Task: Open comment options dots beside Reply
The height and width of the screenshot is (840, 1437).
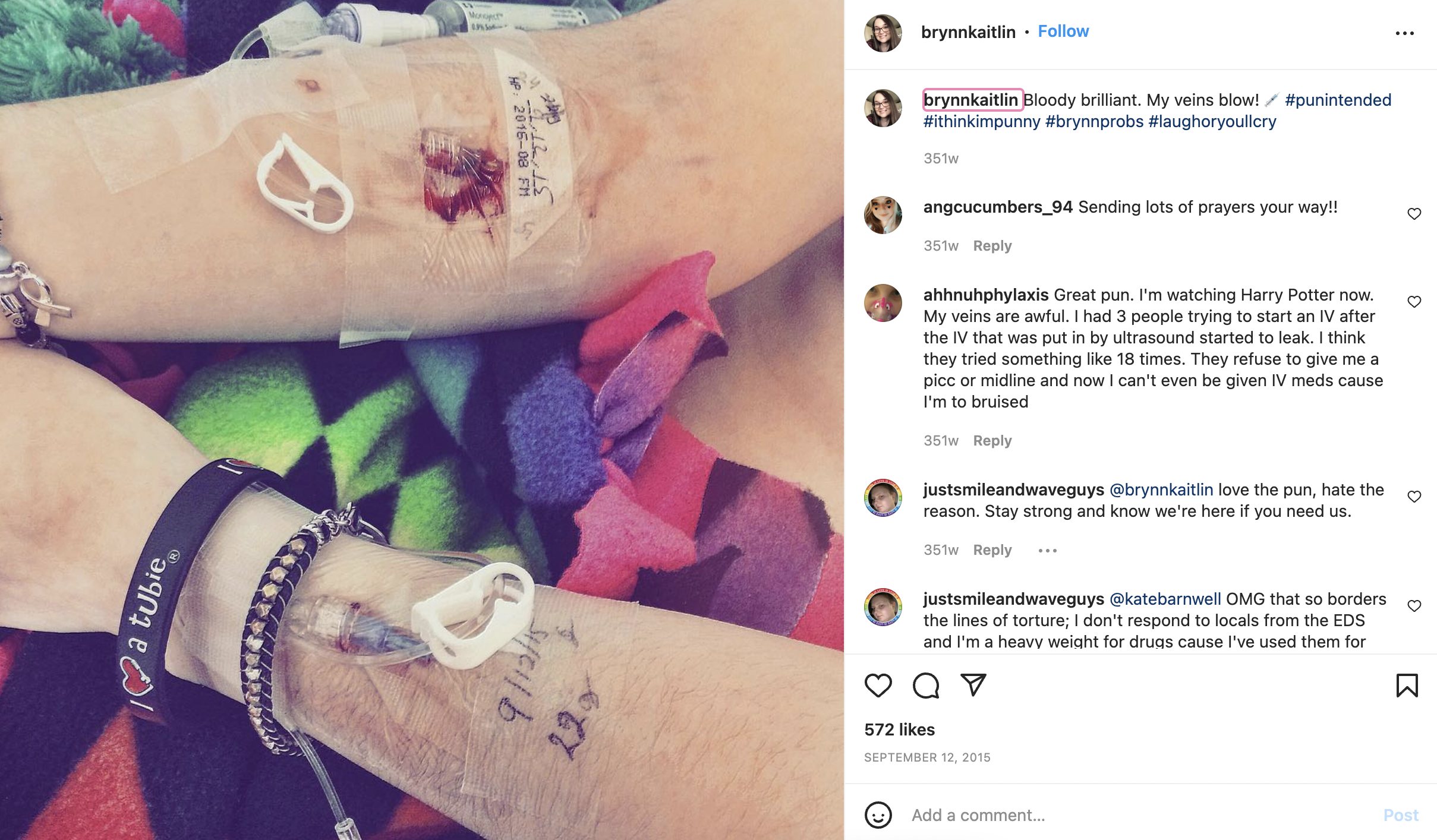Action: click(1047, 551)
